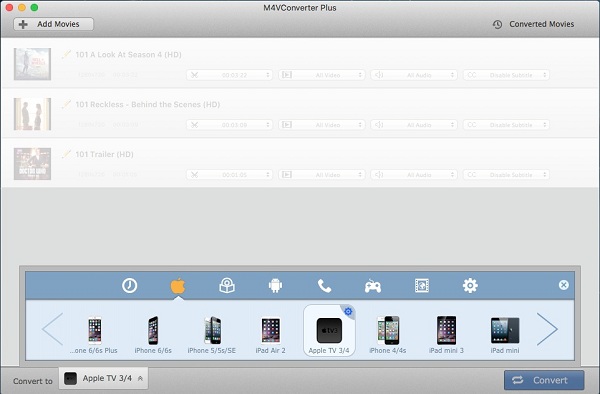
Task: Select the Apple TV 3/4 profile
Action: pos(329,331)
